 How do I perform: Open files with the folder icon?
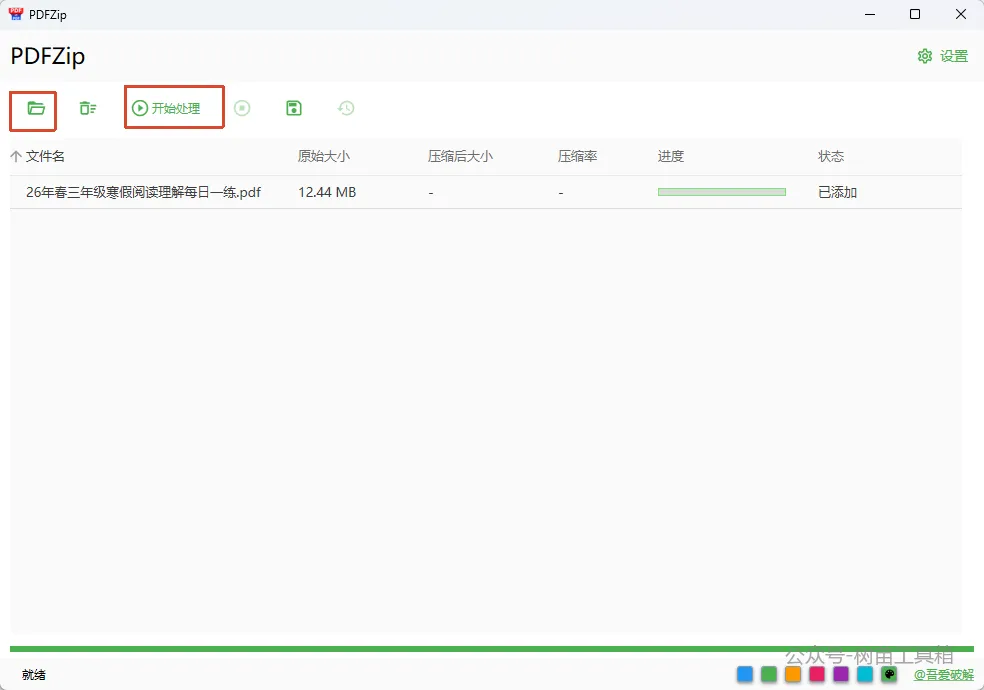coord(36,109)
